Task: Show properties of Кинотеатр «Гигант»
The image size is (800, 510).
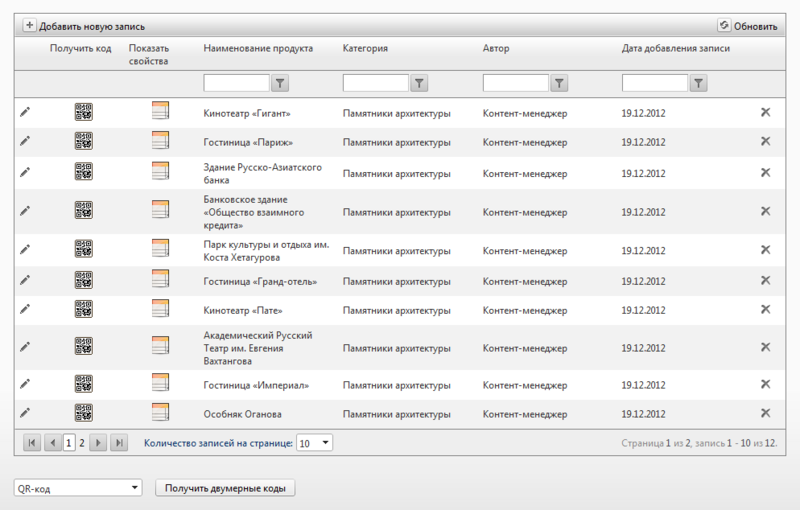Action: pos(160,111)
